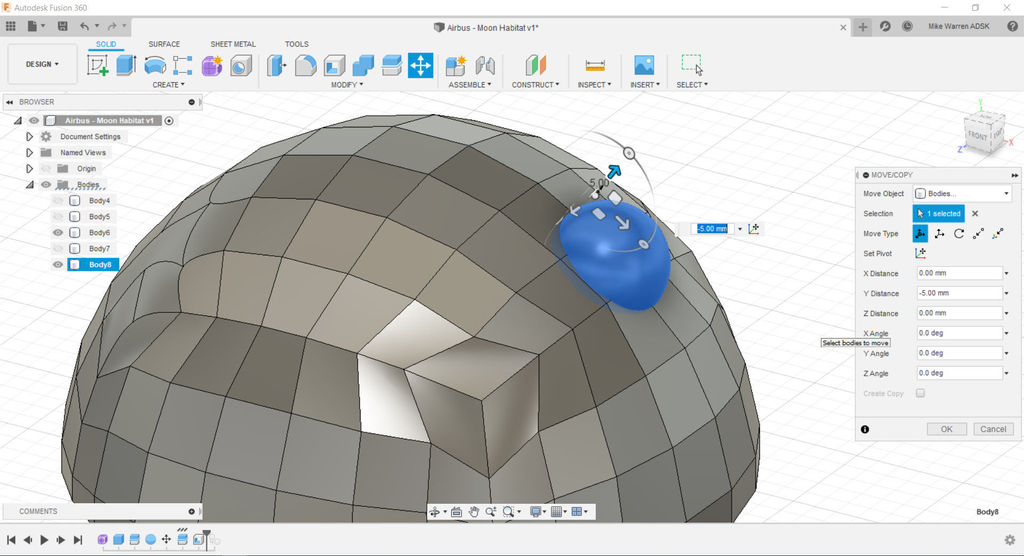Select Body6 in browser
This screenshot has height=556, width=1024.
click(x=99, y=233)
